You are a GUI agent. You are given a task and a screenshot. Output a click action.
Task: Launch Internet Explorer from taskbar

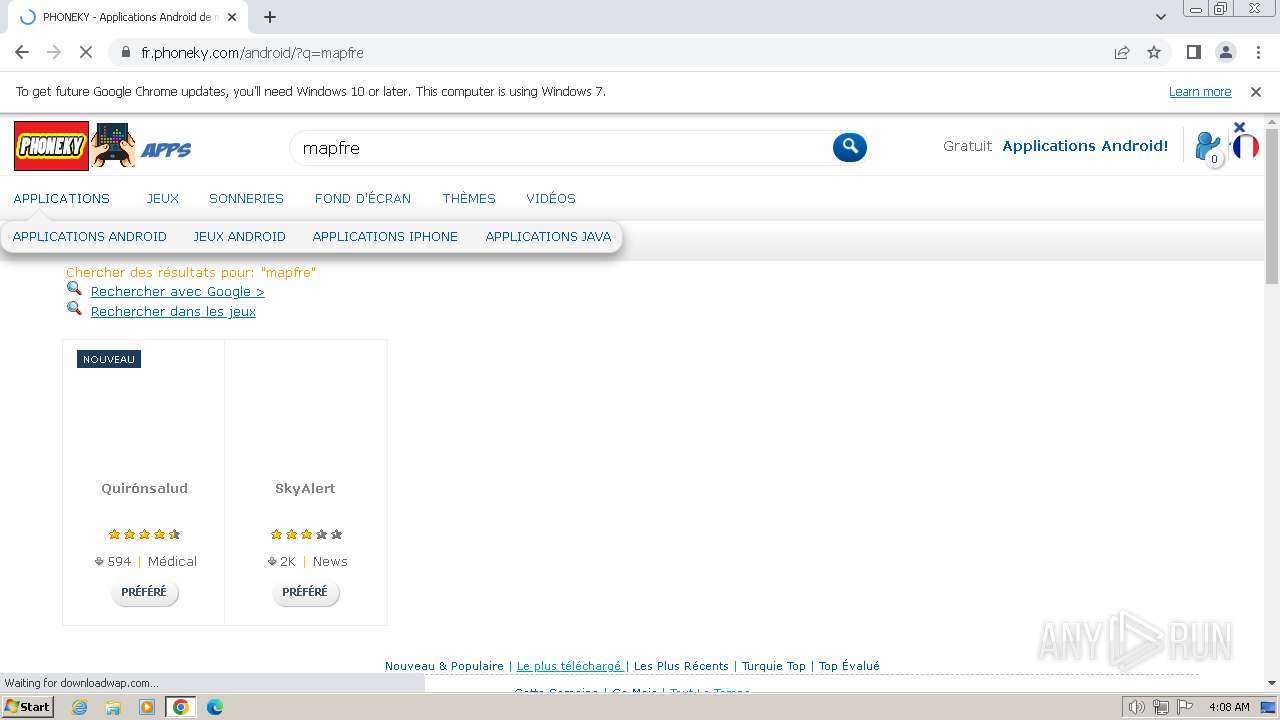pos(80,707)
